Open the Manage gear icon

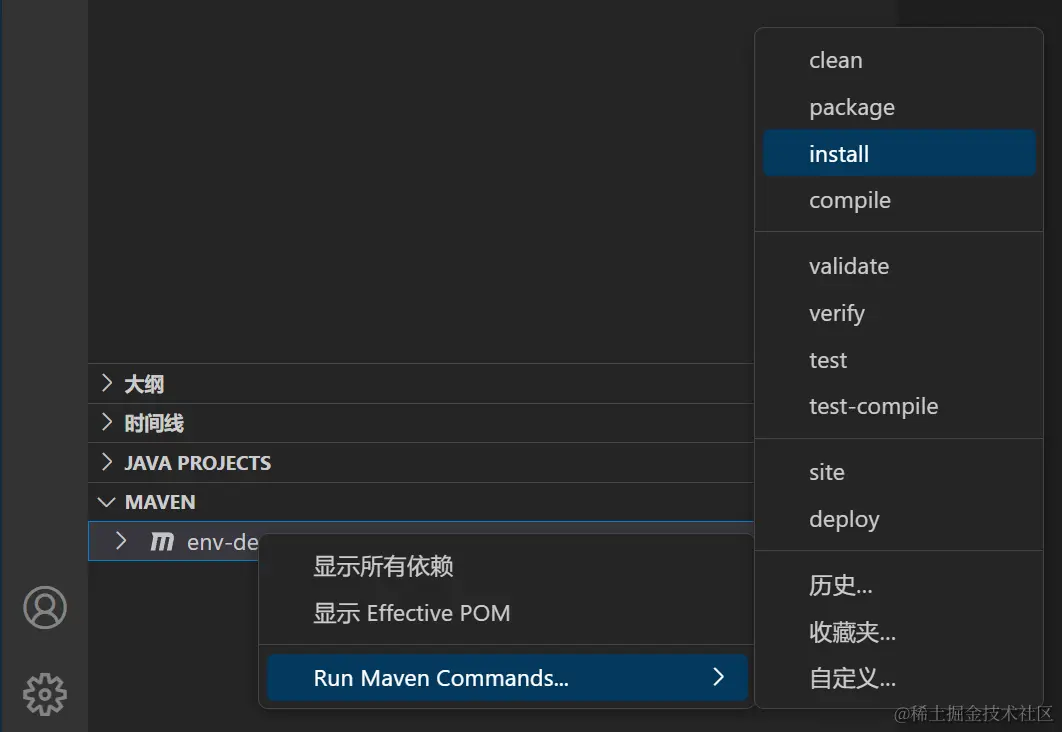(45, 693)
